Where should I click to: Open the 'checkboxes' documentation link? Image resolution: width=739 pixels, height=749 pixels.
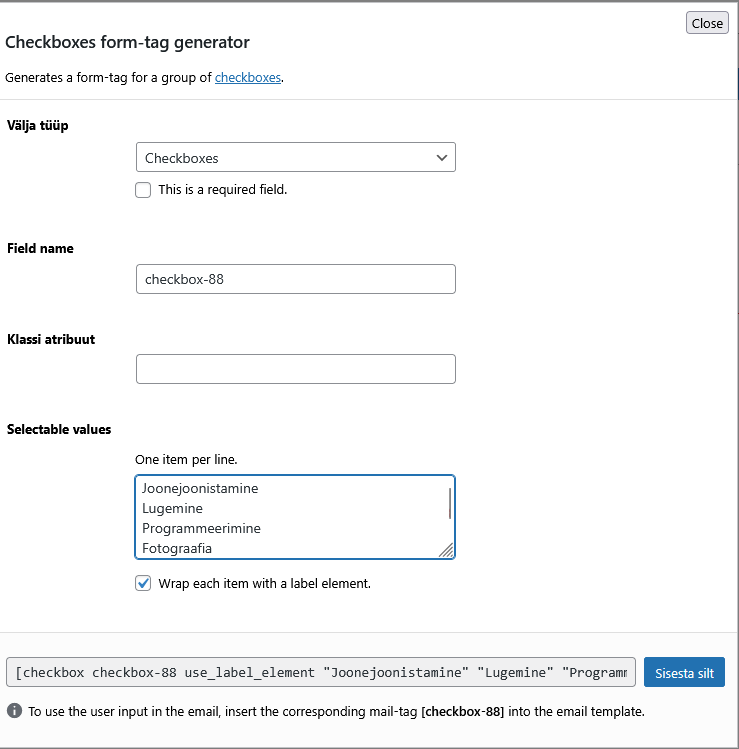click(248, 77)
